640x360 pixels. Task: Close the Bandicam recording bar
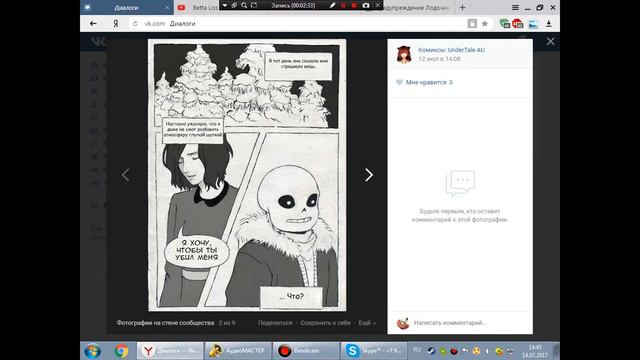[x=378, y=5]
